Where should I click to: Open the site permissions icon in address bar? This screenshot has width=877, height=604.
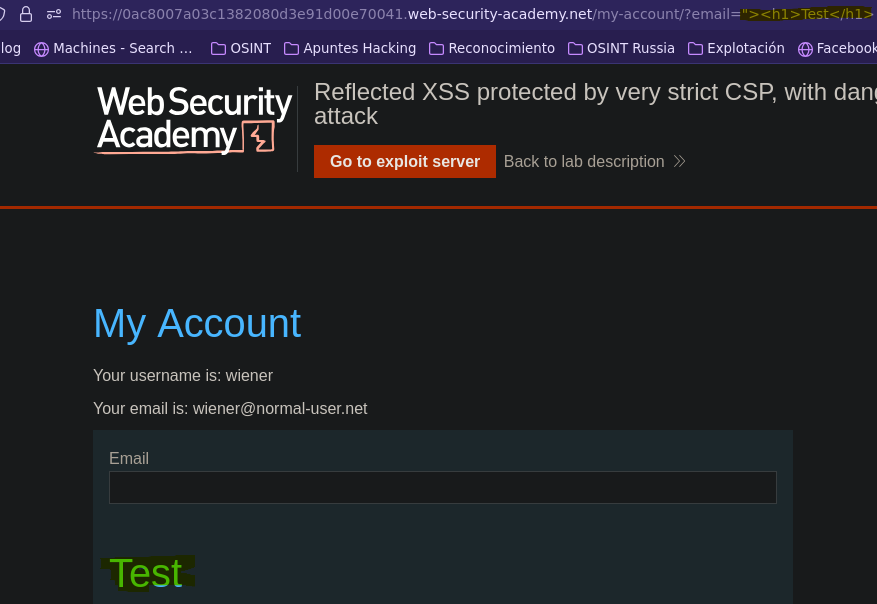(x=54, y=14)
